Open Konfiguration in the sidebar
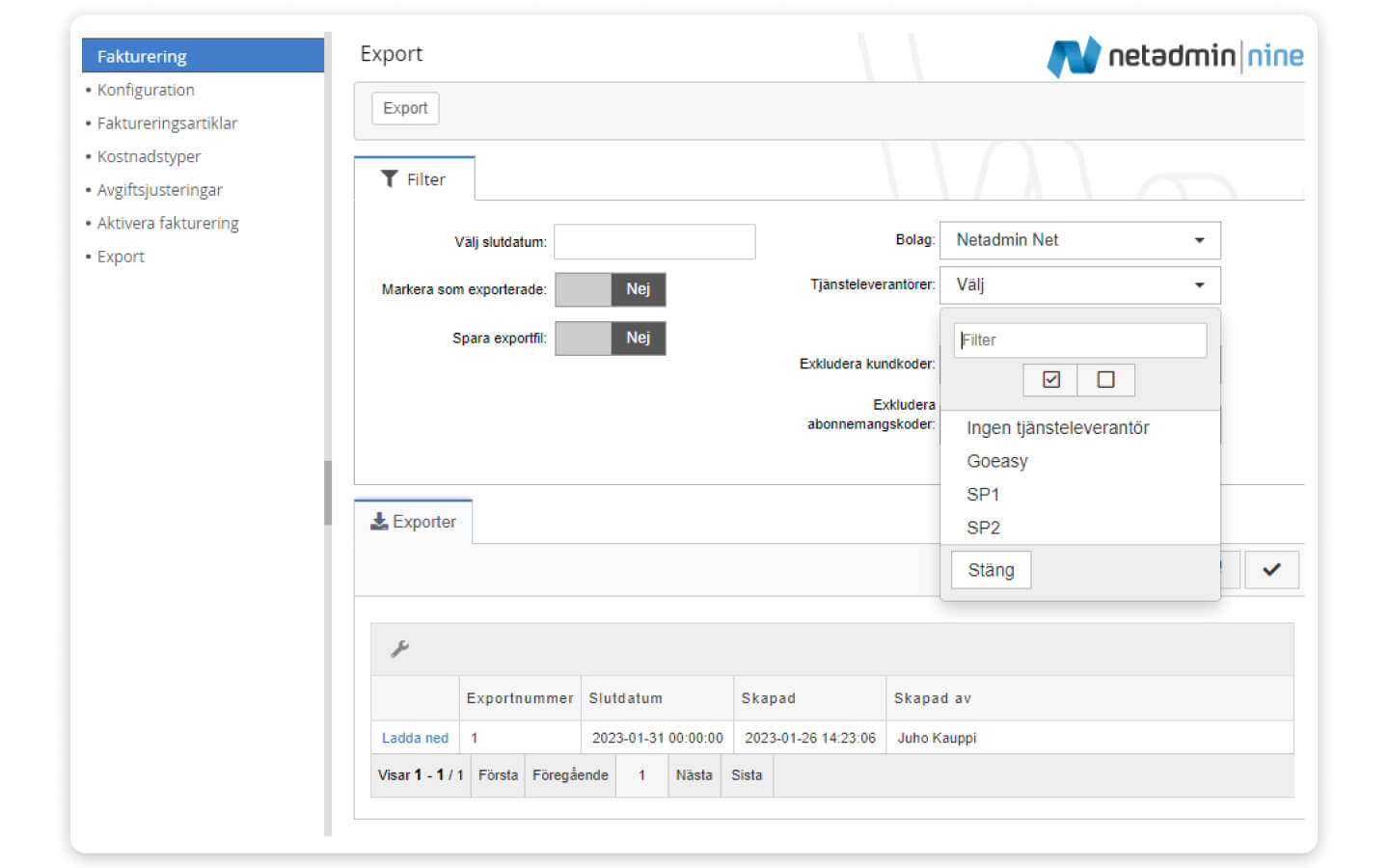Screen dimensions: 1389x868 pos(146,90)
